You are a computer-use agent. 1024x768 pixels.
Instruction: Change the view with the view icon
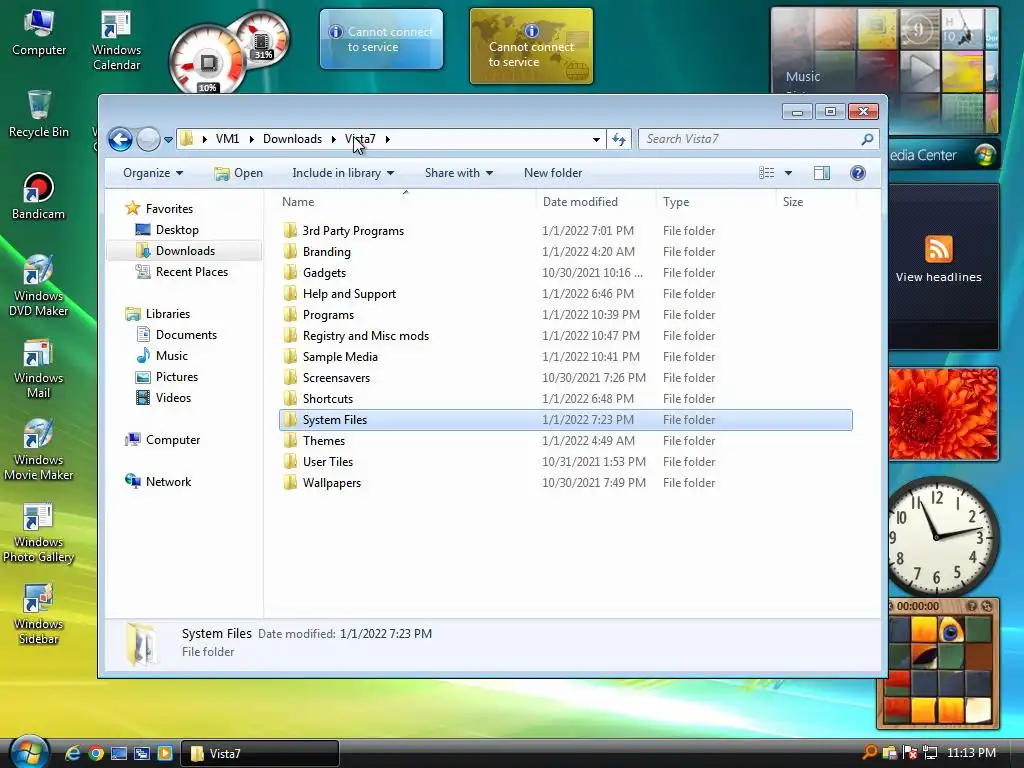tap(767, 173)
